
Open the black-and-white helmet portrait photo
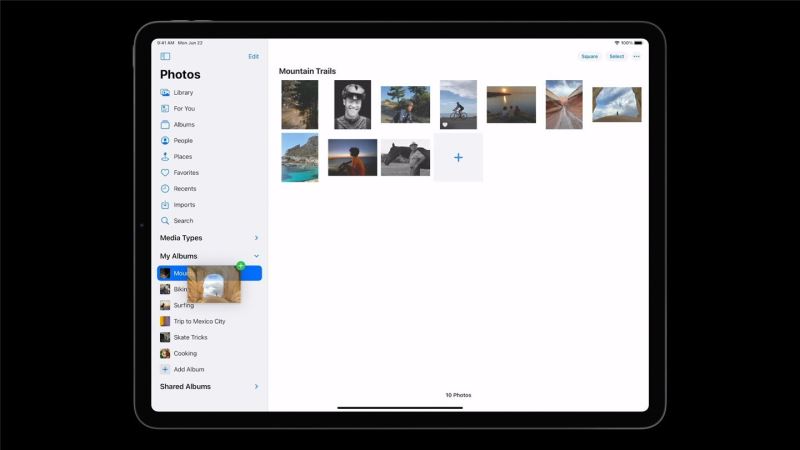click(352, 105)
